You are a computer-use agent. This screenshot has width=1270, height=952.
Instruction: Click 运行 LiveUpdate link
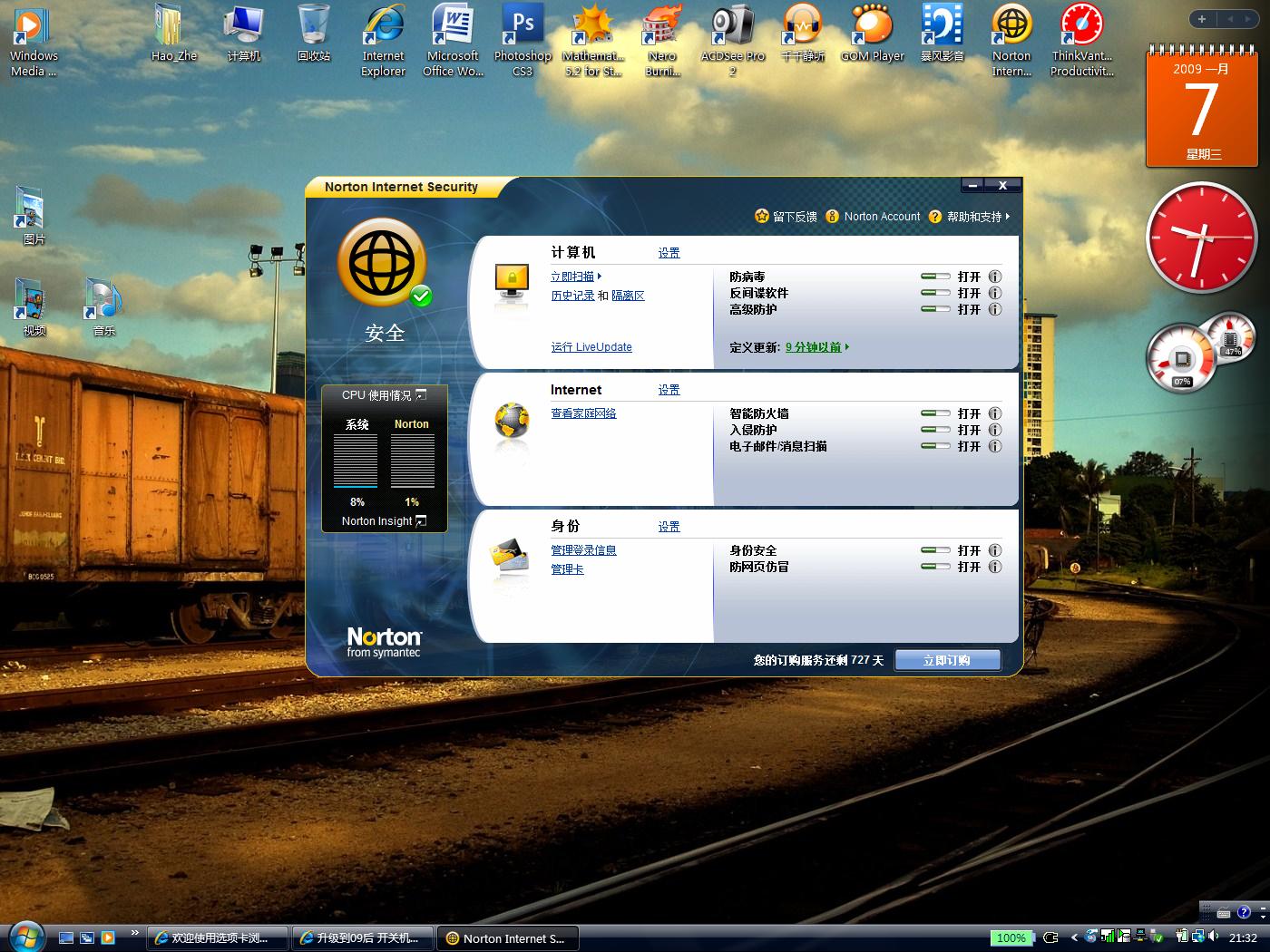[591, 347]
